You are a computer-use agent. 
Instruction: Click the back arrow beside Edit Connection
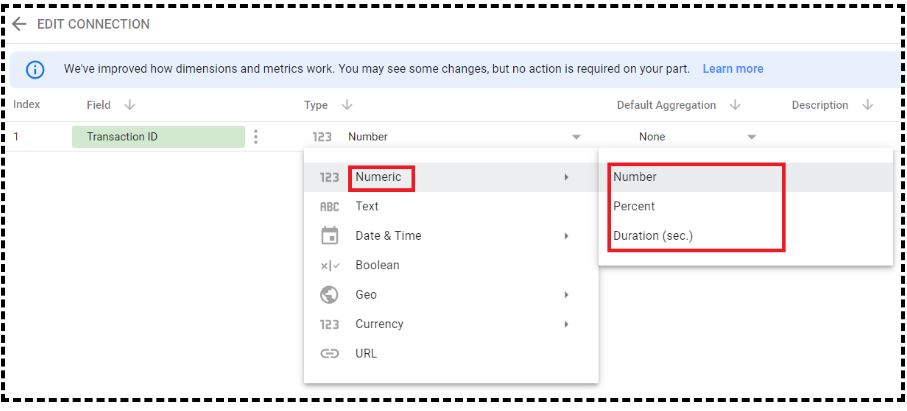tap(20, 24)
